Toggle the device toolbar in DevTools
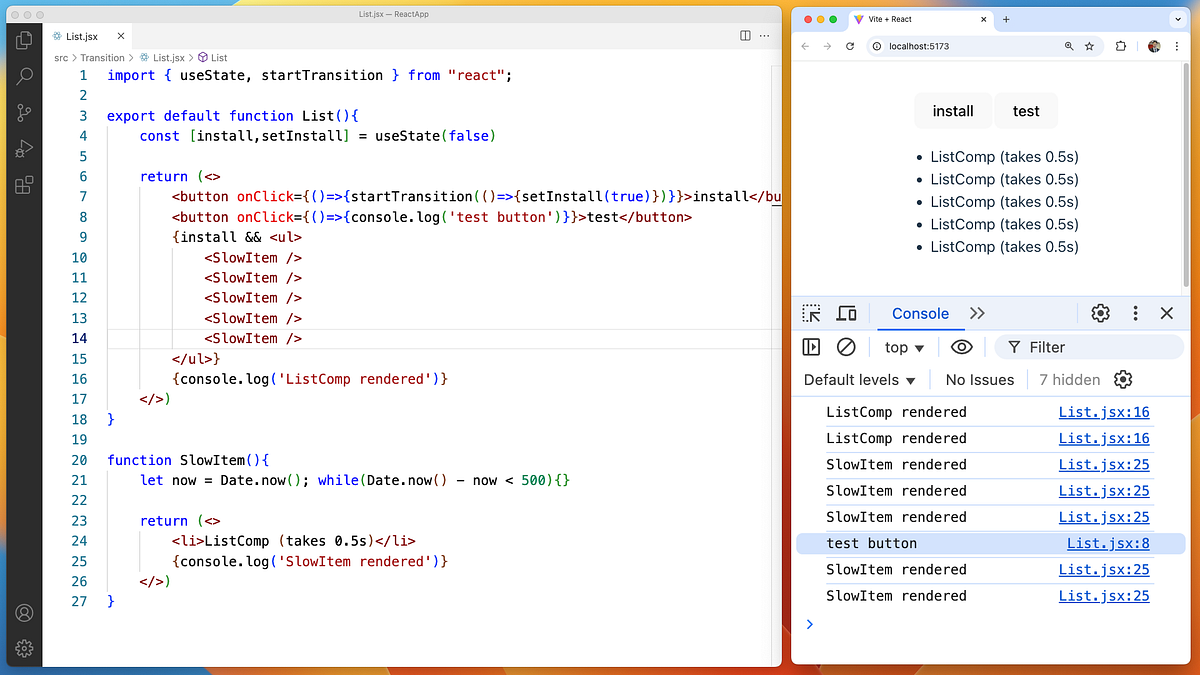 pyautogui.click(x=847, y=313)
